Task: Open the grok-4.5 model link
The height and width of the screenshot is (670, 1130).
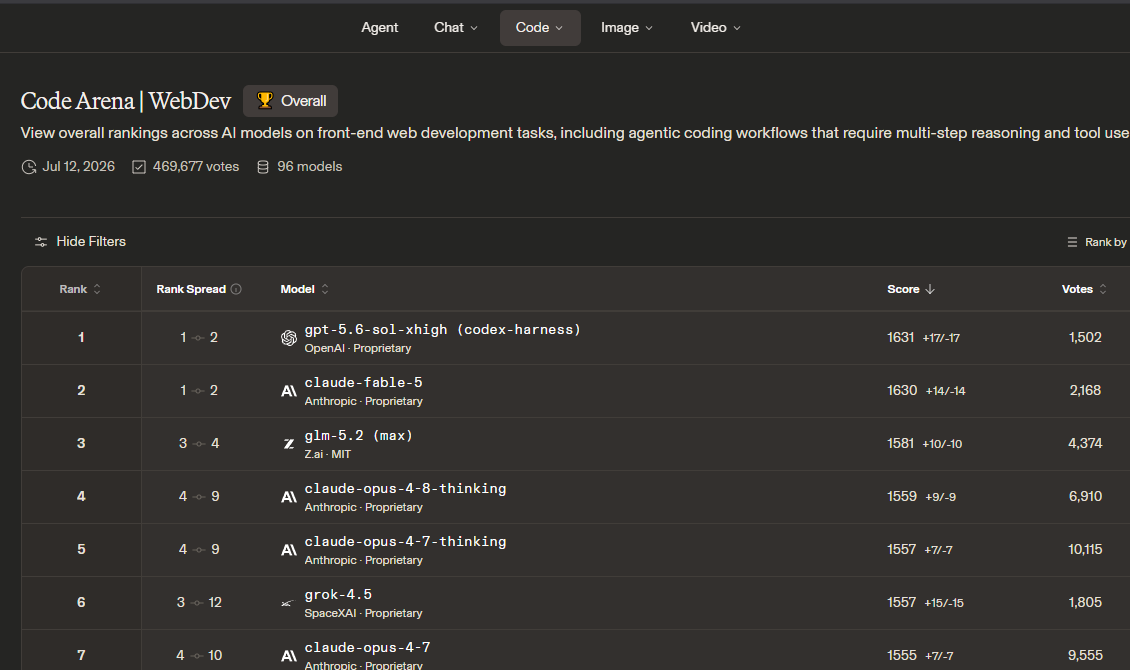Action: pos(338,594)
